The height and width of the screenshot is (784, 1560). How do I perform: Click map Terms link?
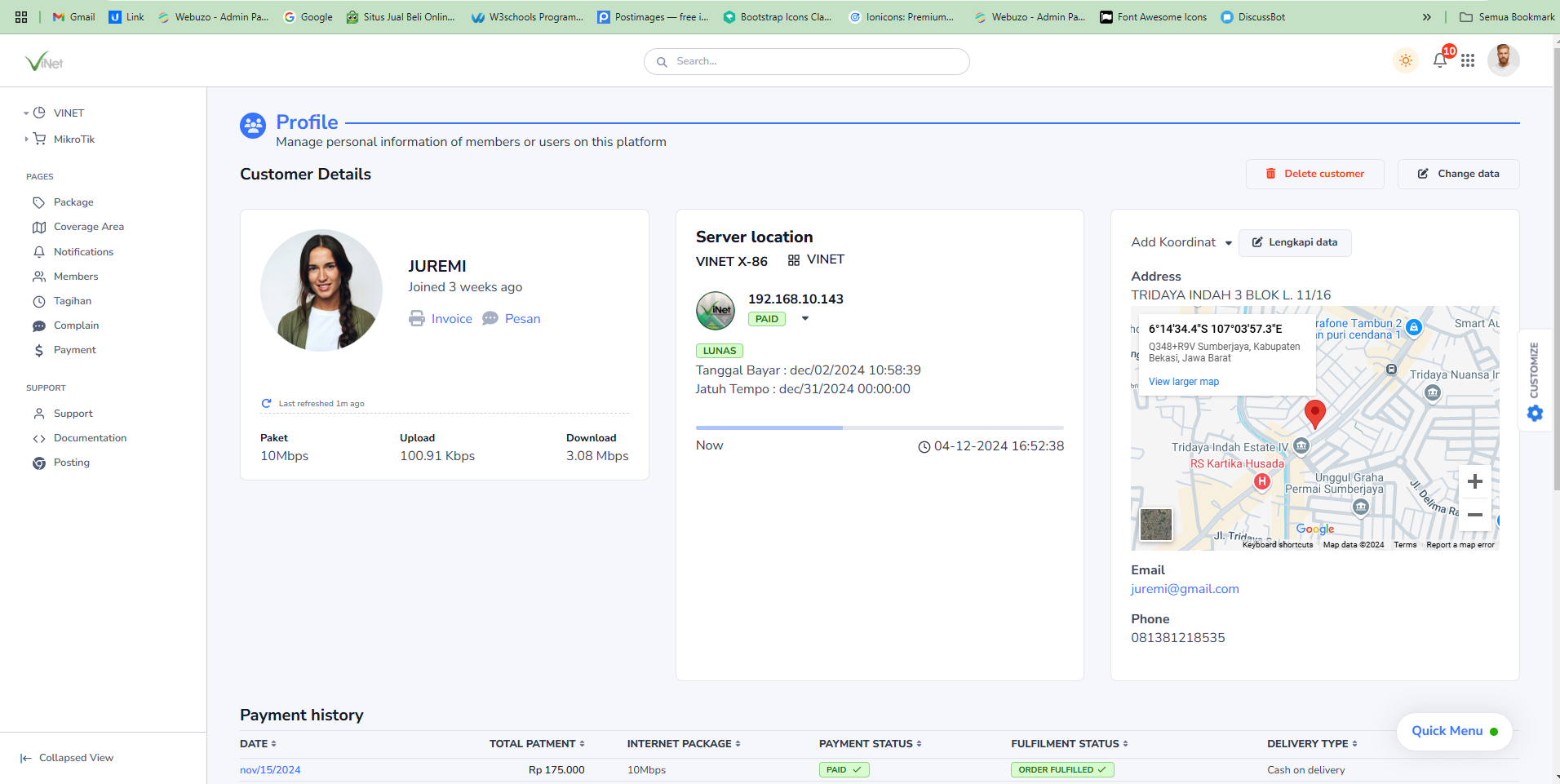1405,545
